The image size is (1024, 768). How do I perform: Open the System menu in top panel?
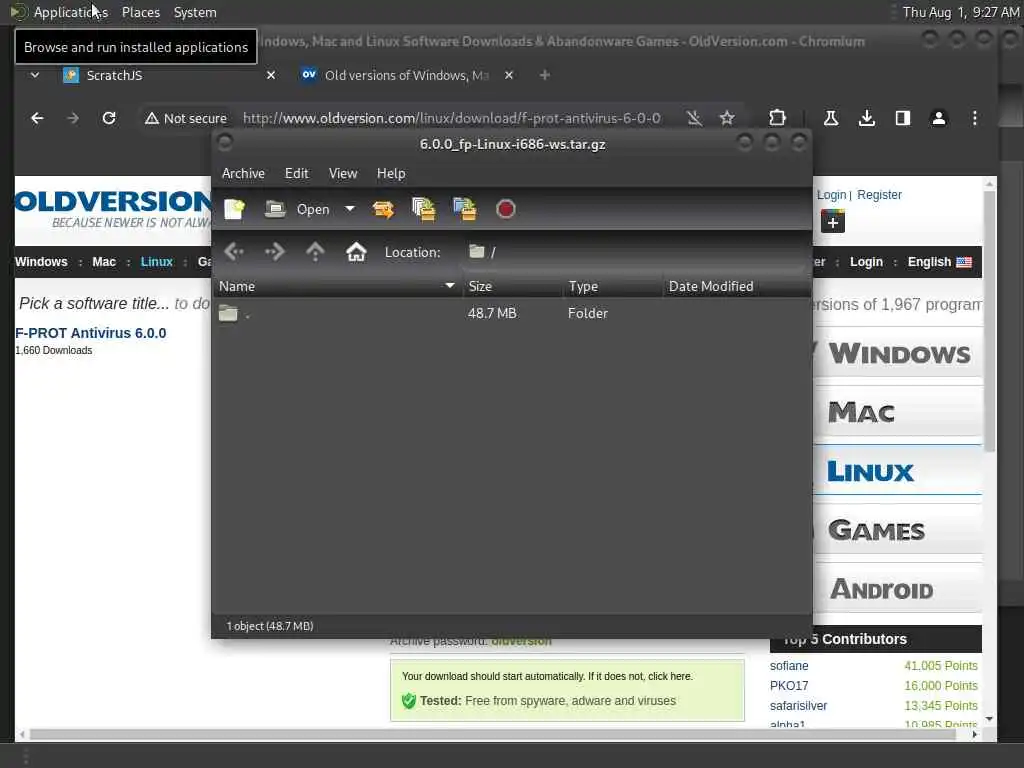pos(195,12)
